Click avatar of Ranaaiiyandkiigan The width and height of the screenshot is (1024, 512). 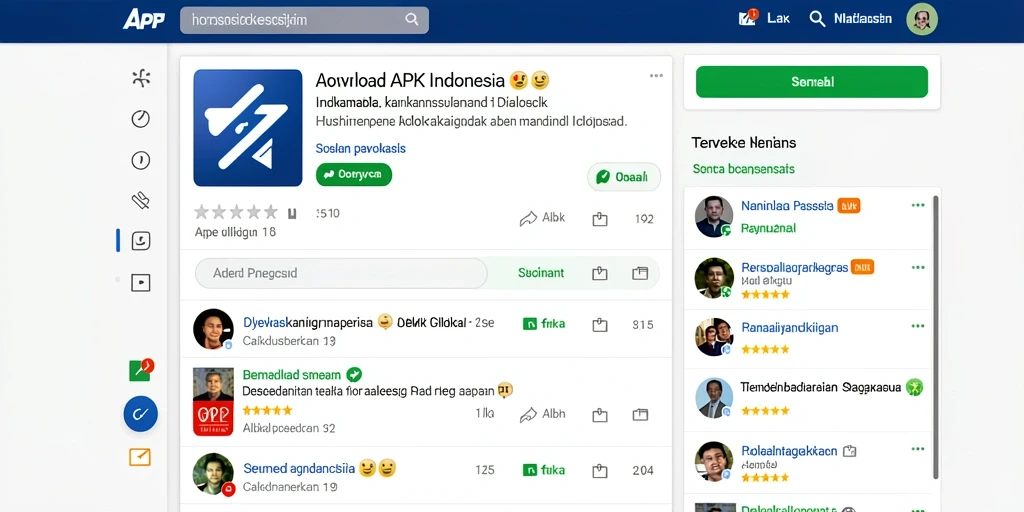pos(714,337)
